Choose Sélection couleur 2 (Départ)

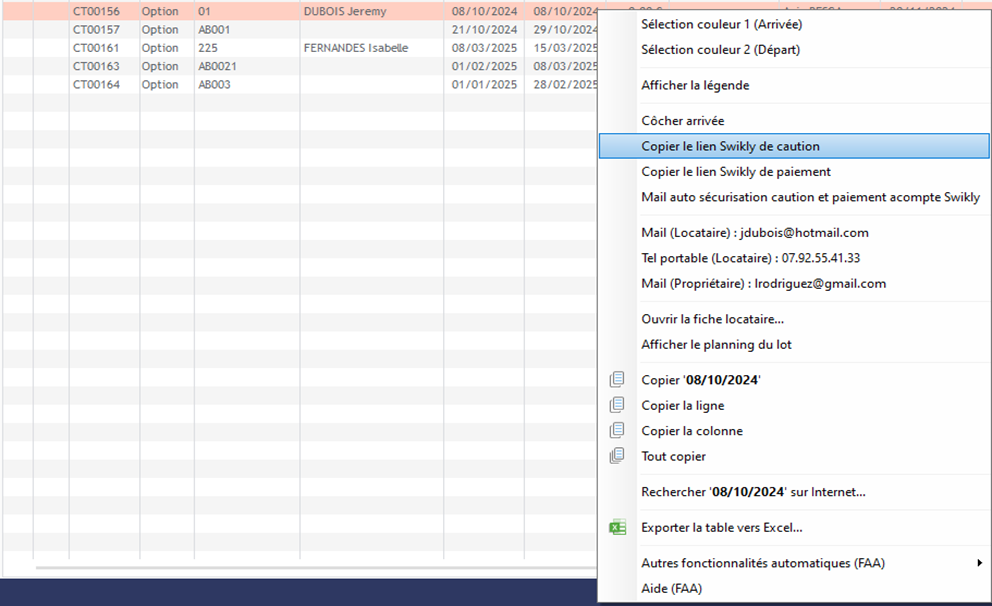pos(720,49)
